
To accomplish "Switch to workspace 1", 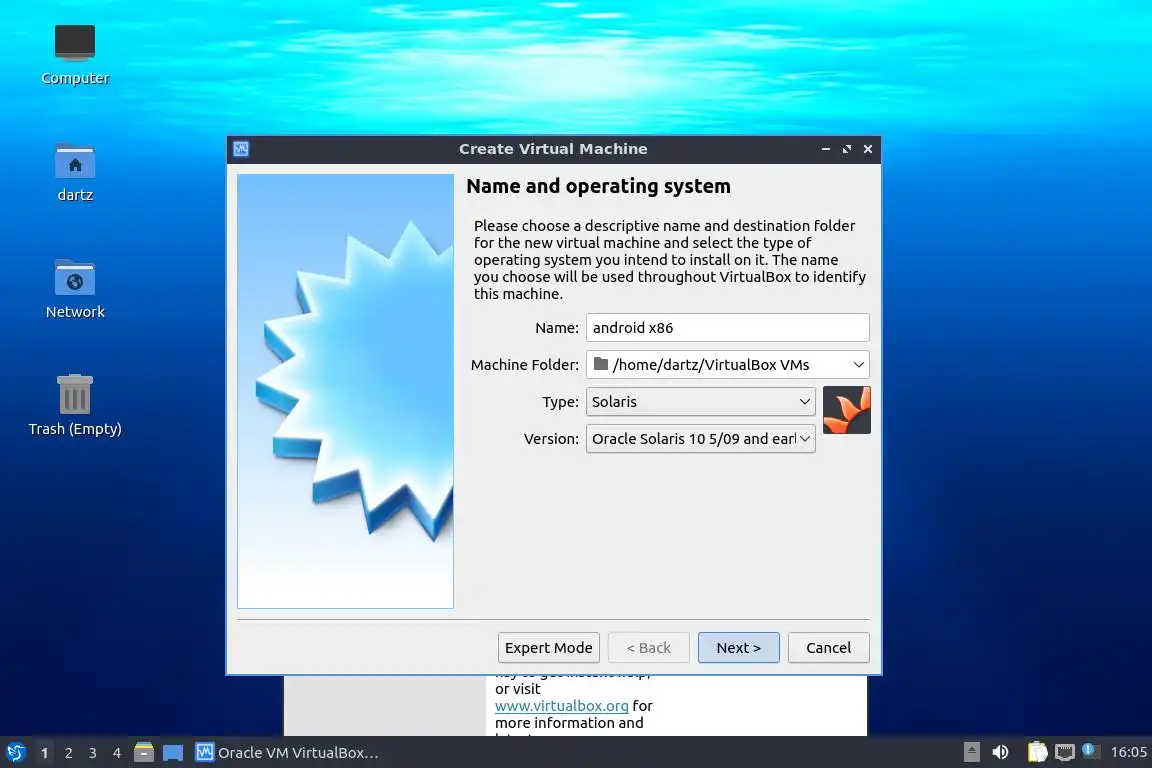I will pyautogui.click(x=45, y=753).
